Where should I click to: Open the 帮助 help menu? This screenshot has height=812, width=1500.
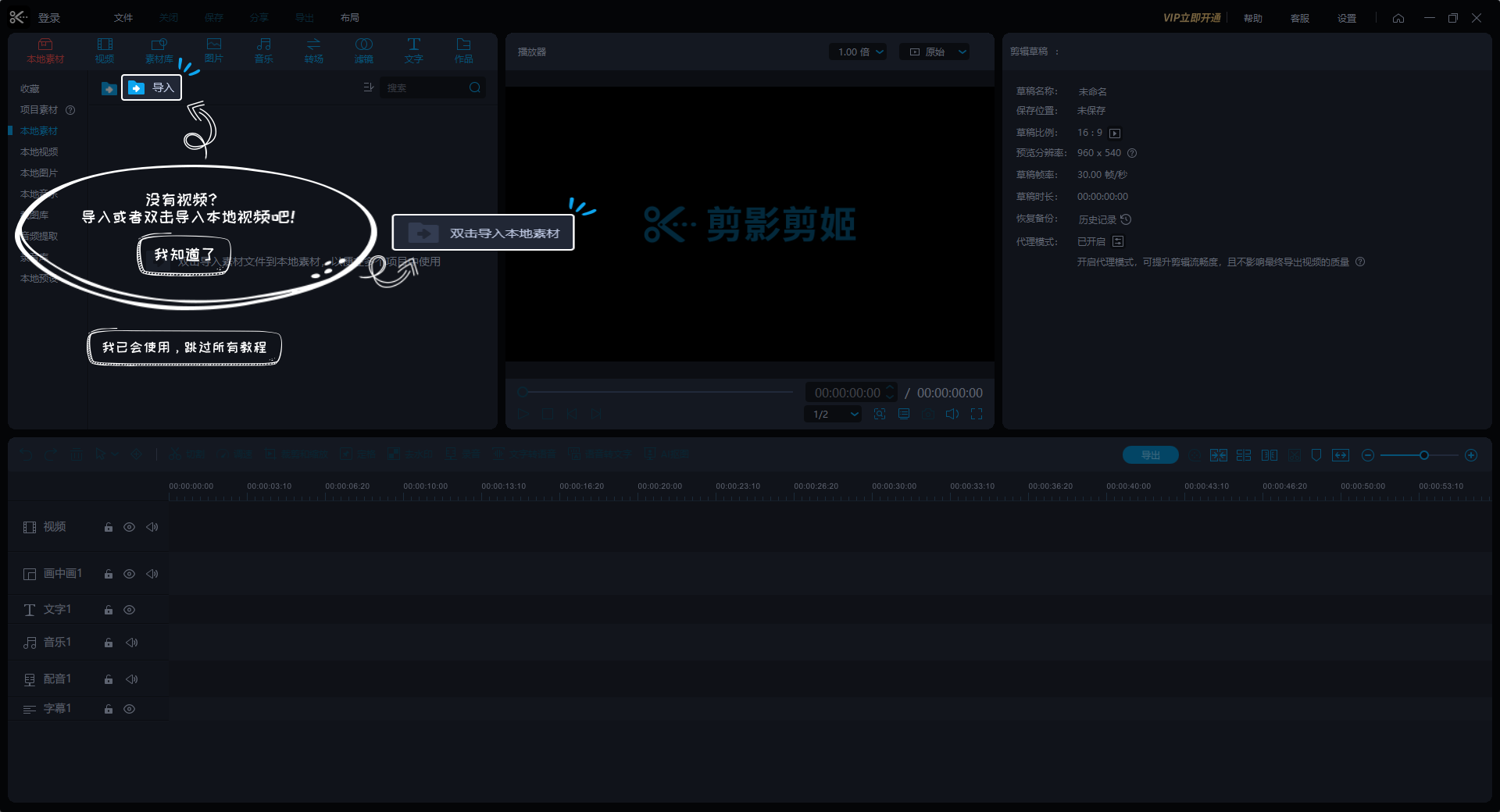point(1253,18)
